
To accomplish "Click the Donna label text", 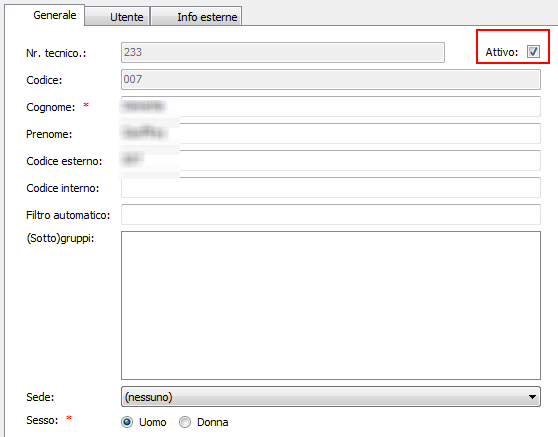I will (212, 422).
